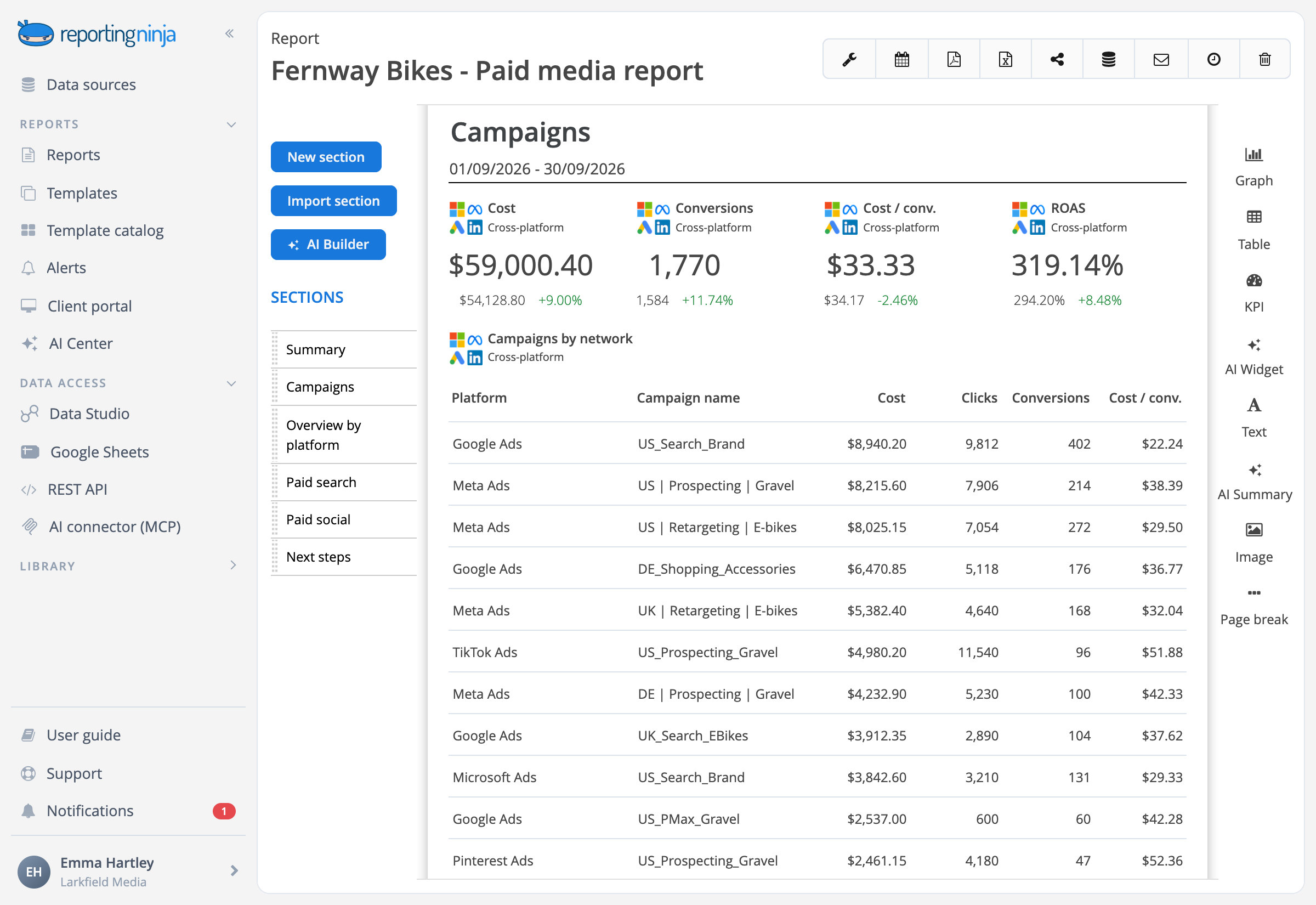
Task: Launch the AI Builder
Action: [328, 245]
